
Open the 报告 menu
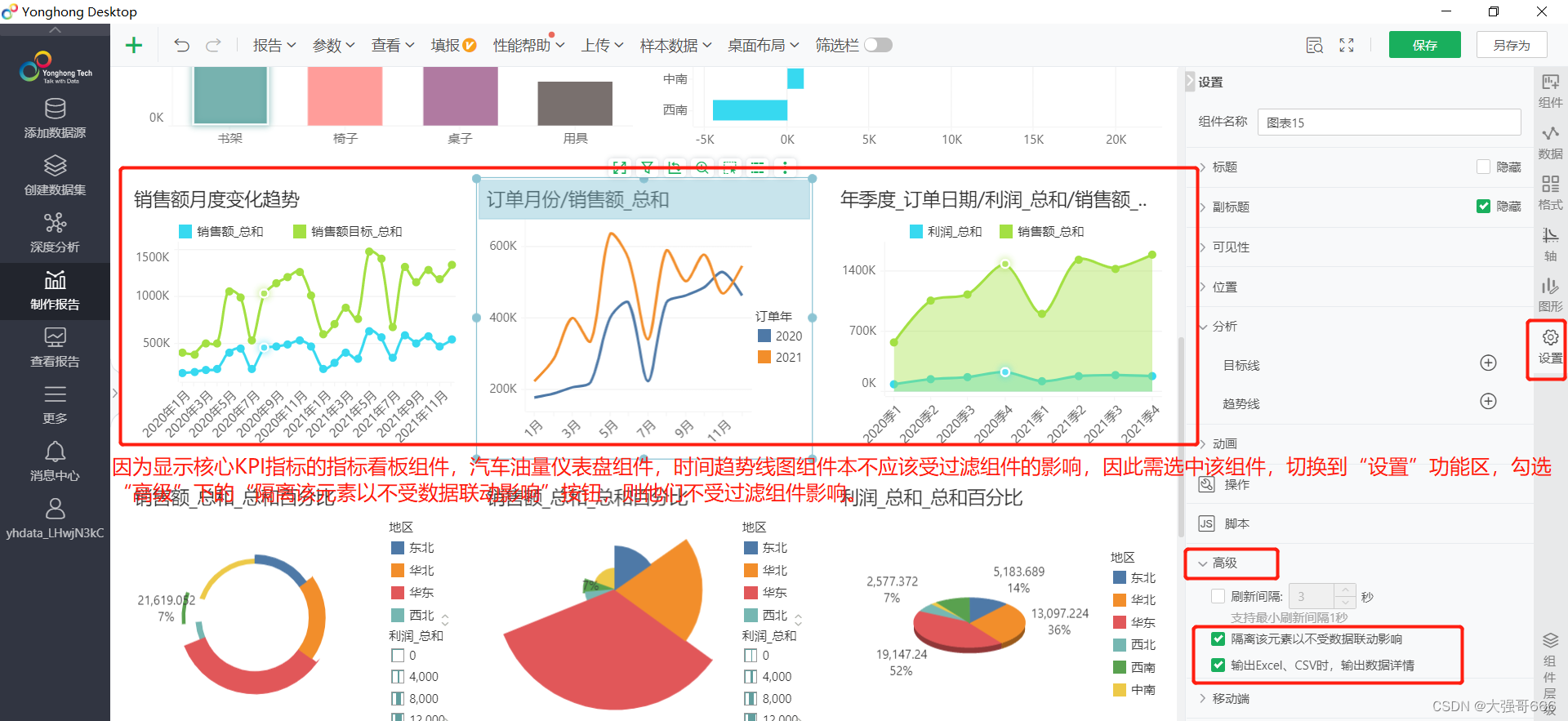point(274,45)
